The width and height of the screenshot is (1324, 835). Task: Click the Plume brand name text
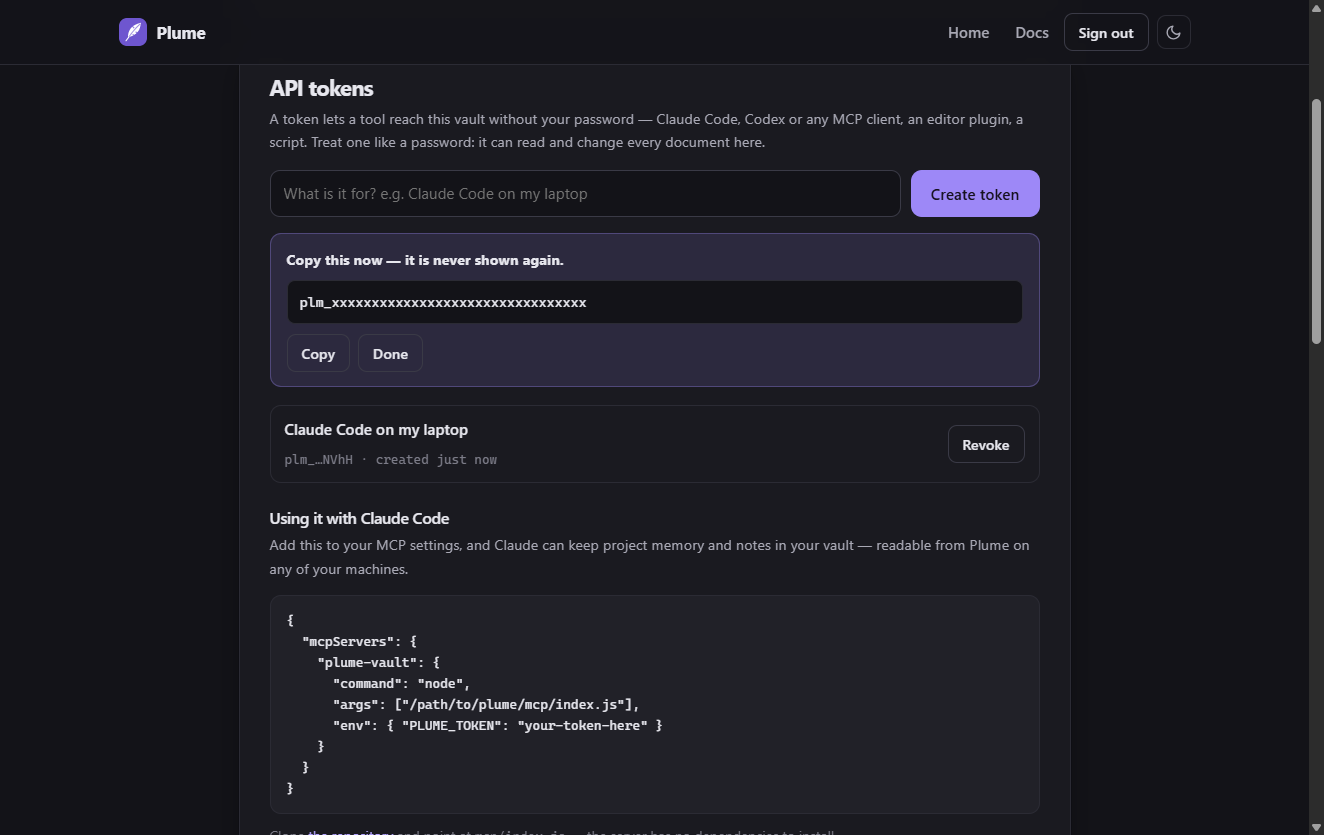(181, 33)
